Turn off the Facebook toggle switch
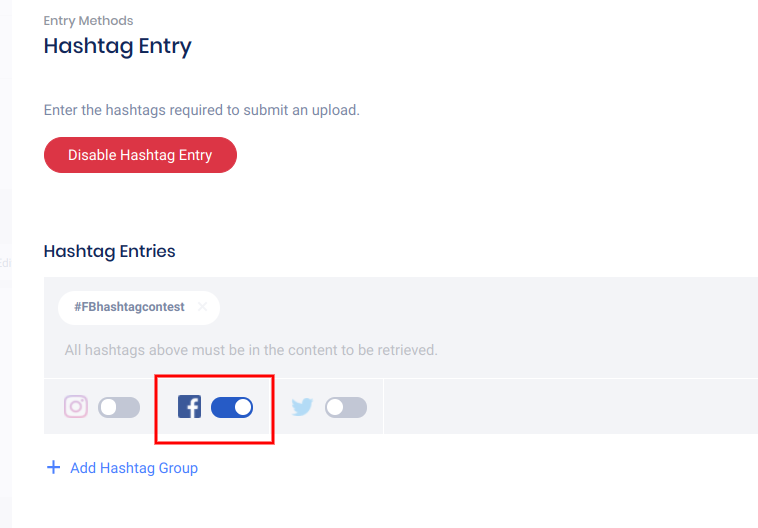This screenshot has height=528, width=758. coord(232,407)
